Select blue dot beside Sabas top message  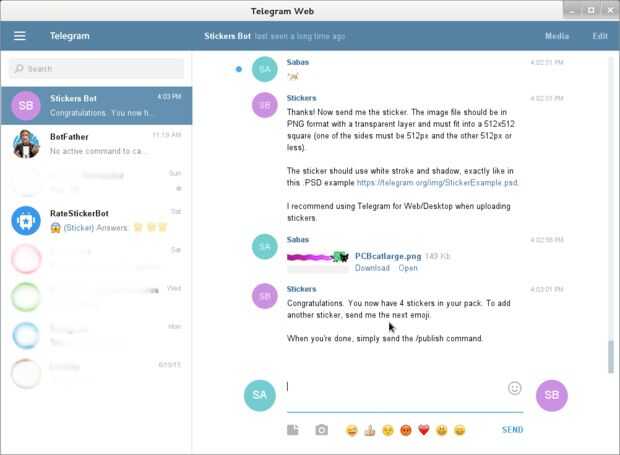click(x=238, y=69)
